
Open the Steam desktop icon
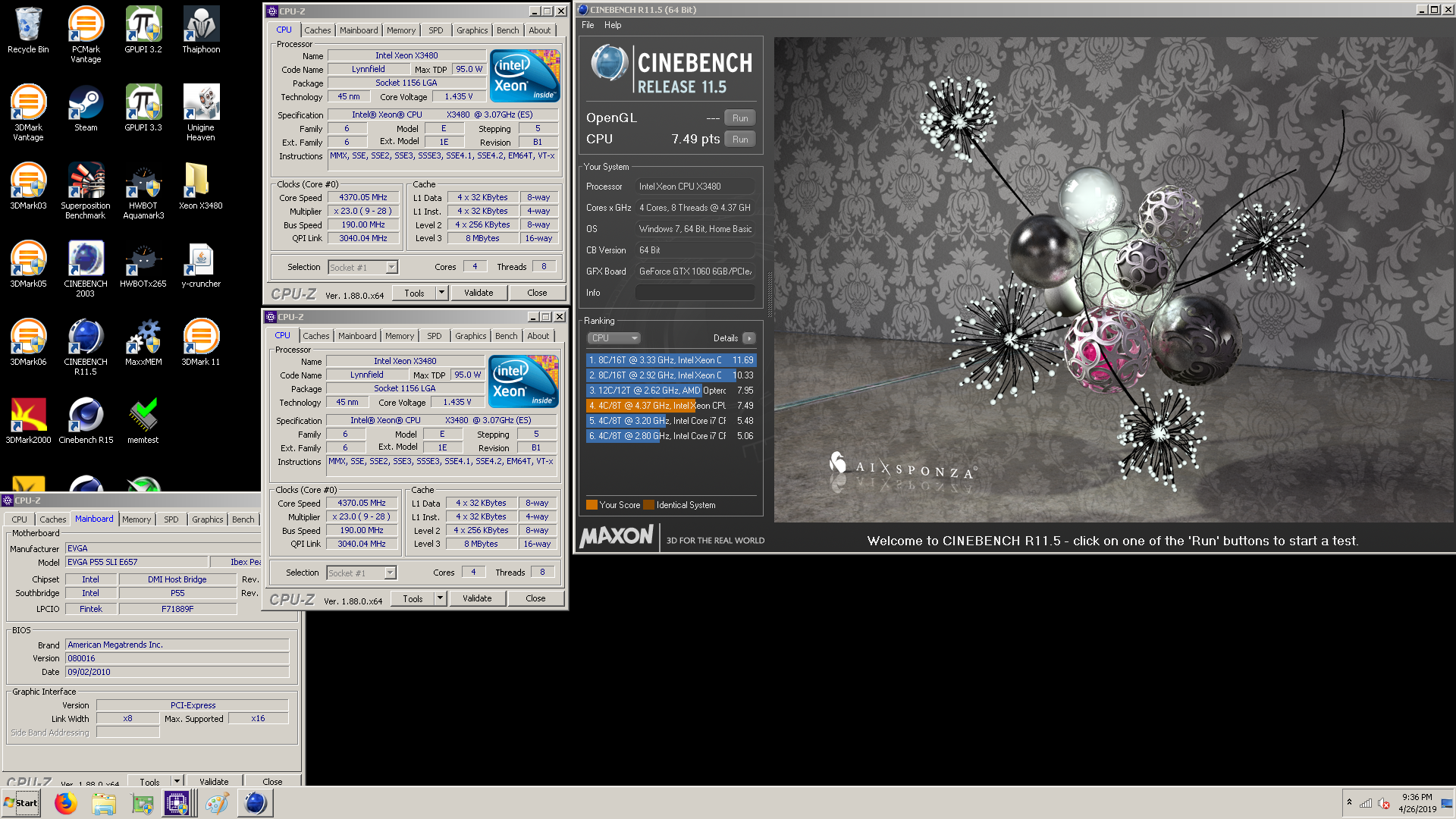tap(86, 108)
